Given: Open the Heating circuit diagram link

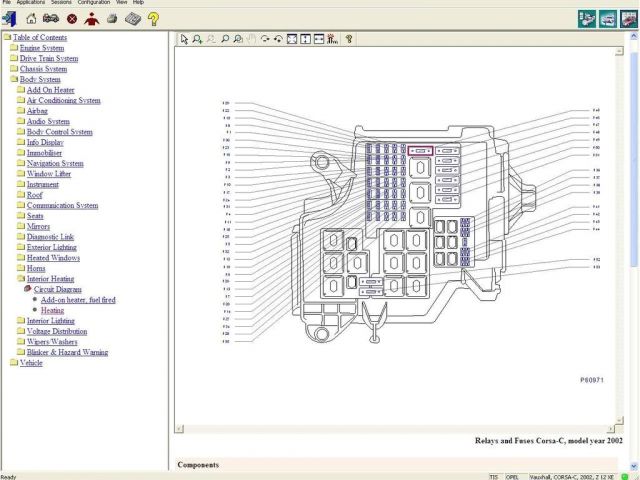Looking at the screenshot, I should coord(52,310).
